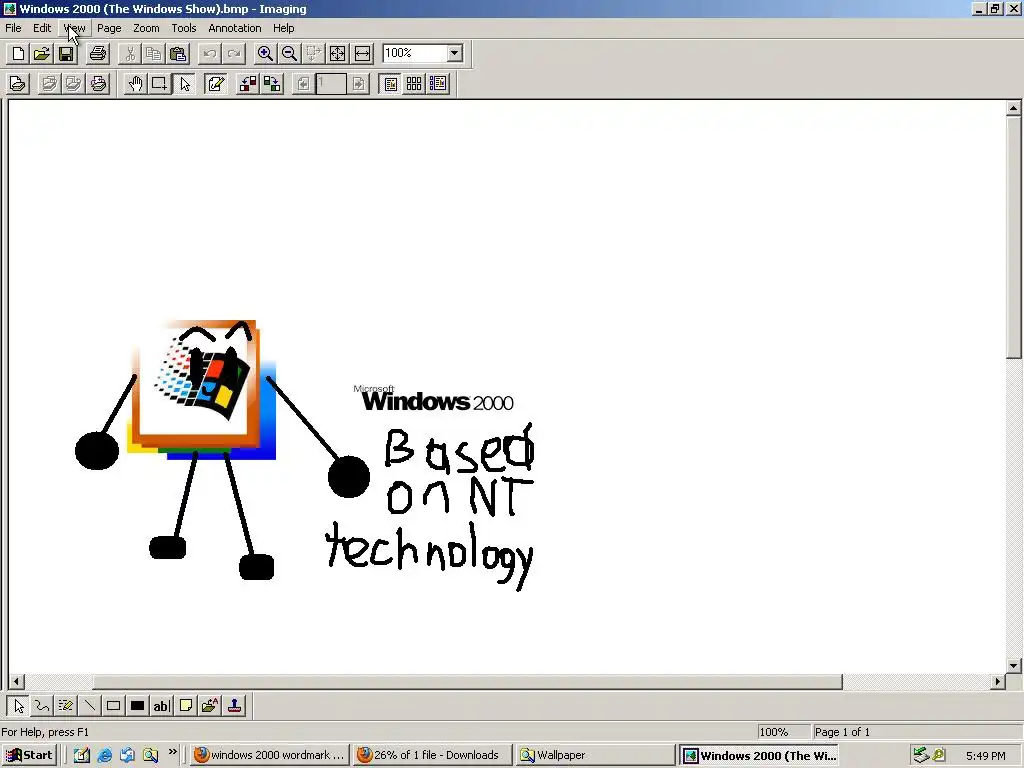Fit image to window width
The image size is (1024, 768).
(362, 54)
